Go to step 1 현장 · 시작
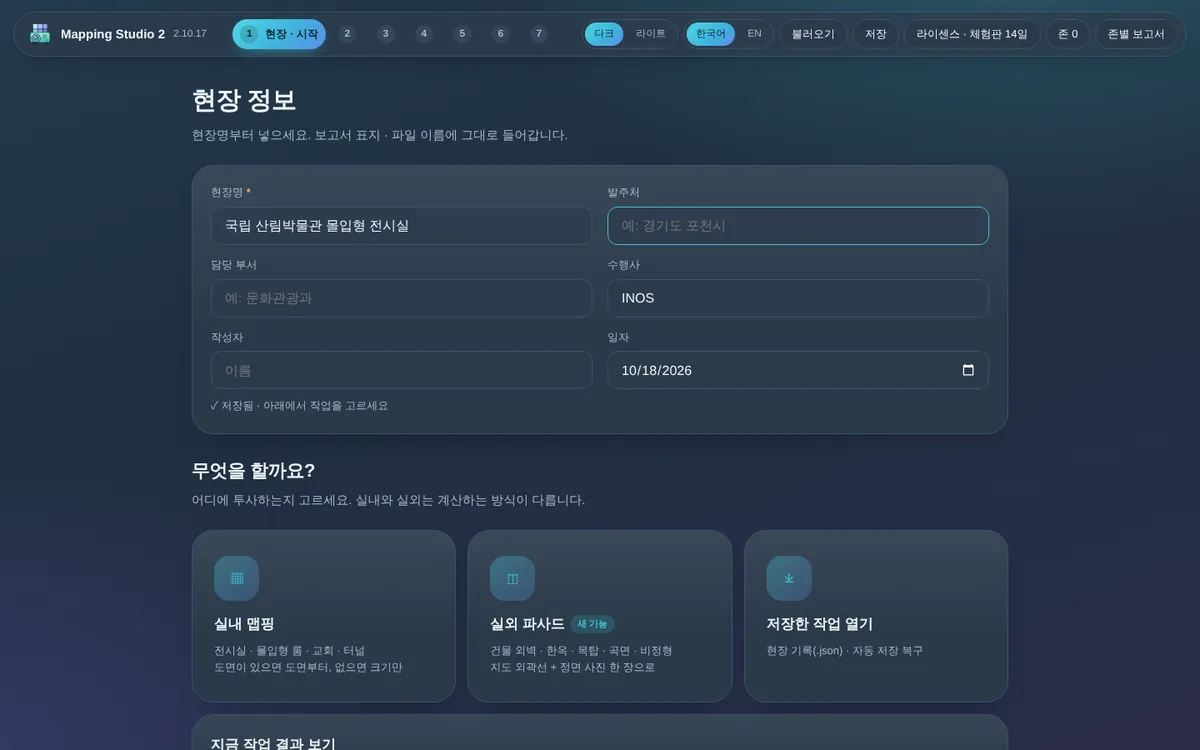 (279, 34)
